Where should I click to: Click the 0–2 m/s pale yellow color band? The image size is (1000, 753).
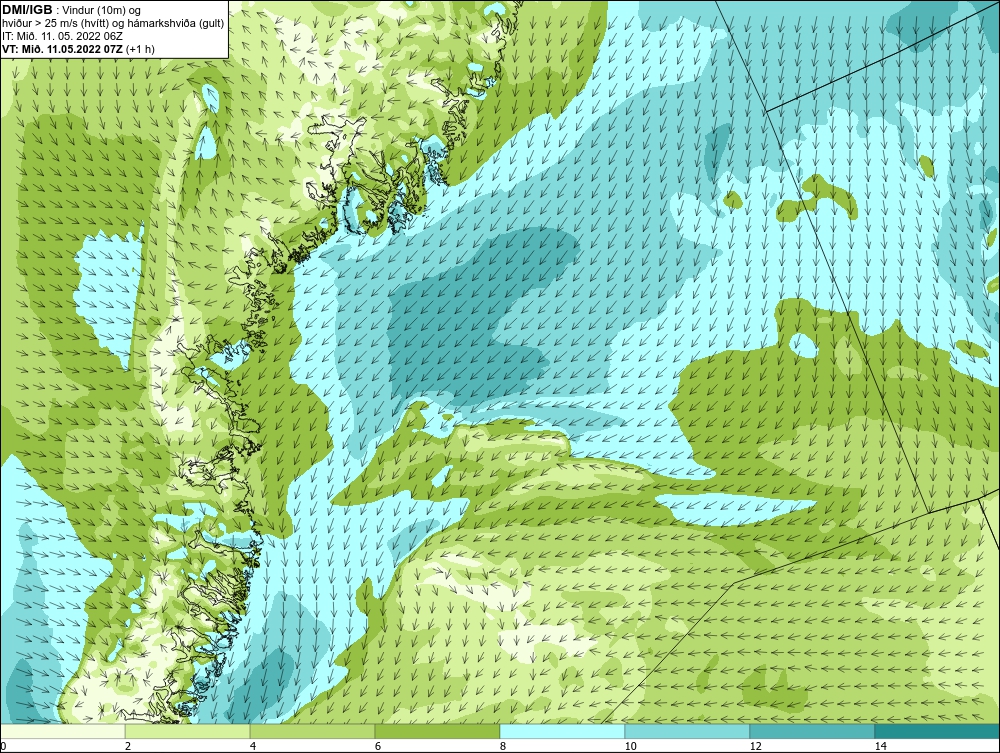(62, 731)
